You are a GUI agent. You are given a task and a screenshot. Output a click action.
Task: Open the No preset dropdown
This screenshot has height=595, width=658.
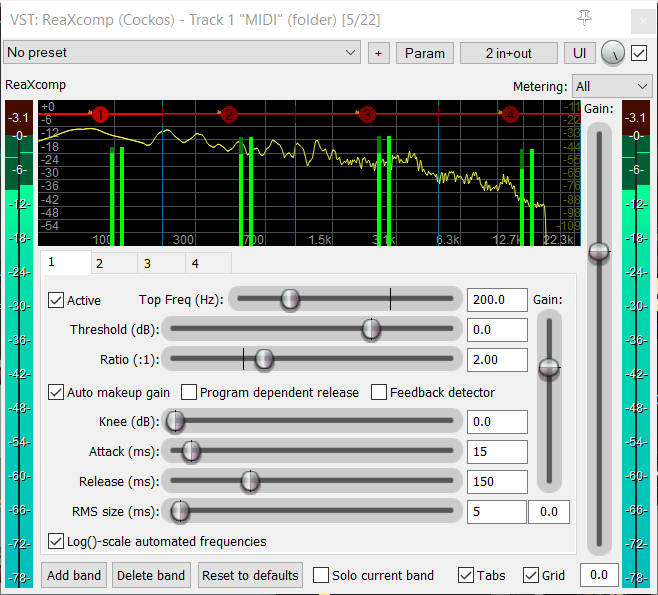[x=182, y=52]
